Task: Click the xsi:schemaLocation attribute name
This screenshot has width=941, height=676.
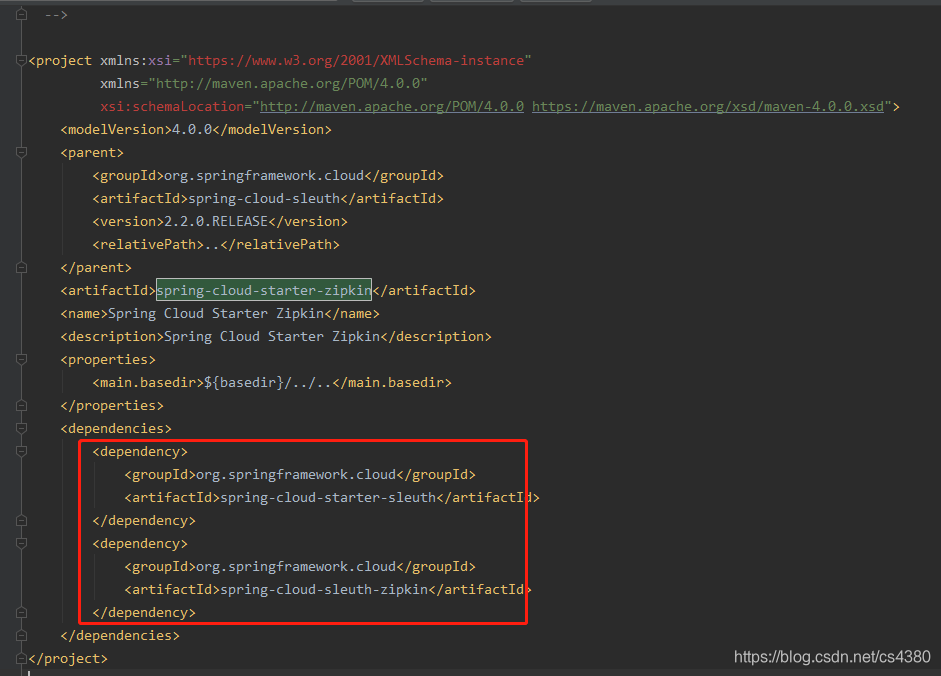Action: (172, 107)
